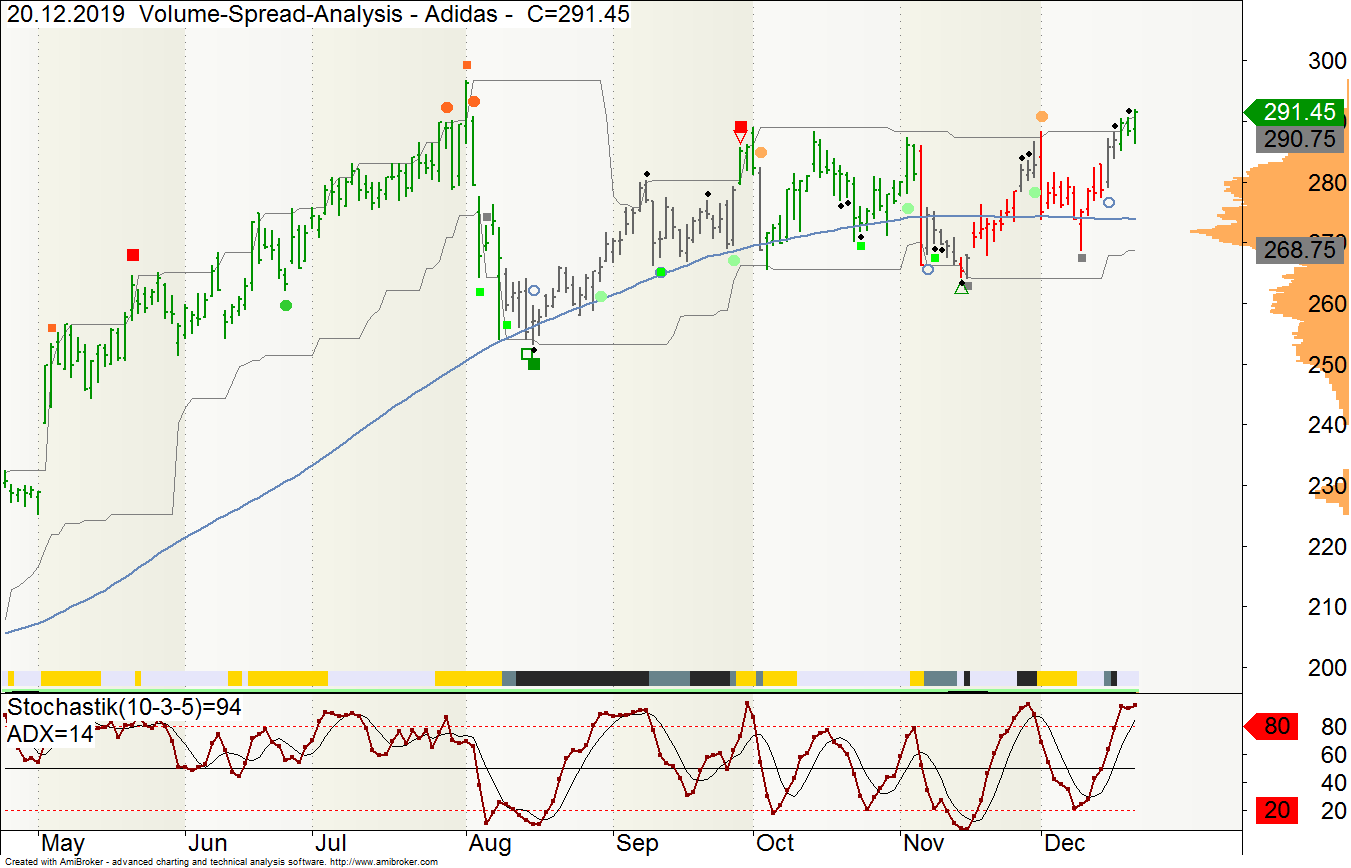
Task: Click the small orange square marker in early May
Action: click(53, 328)
